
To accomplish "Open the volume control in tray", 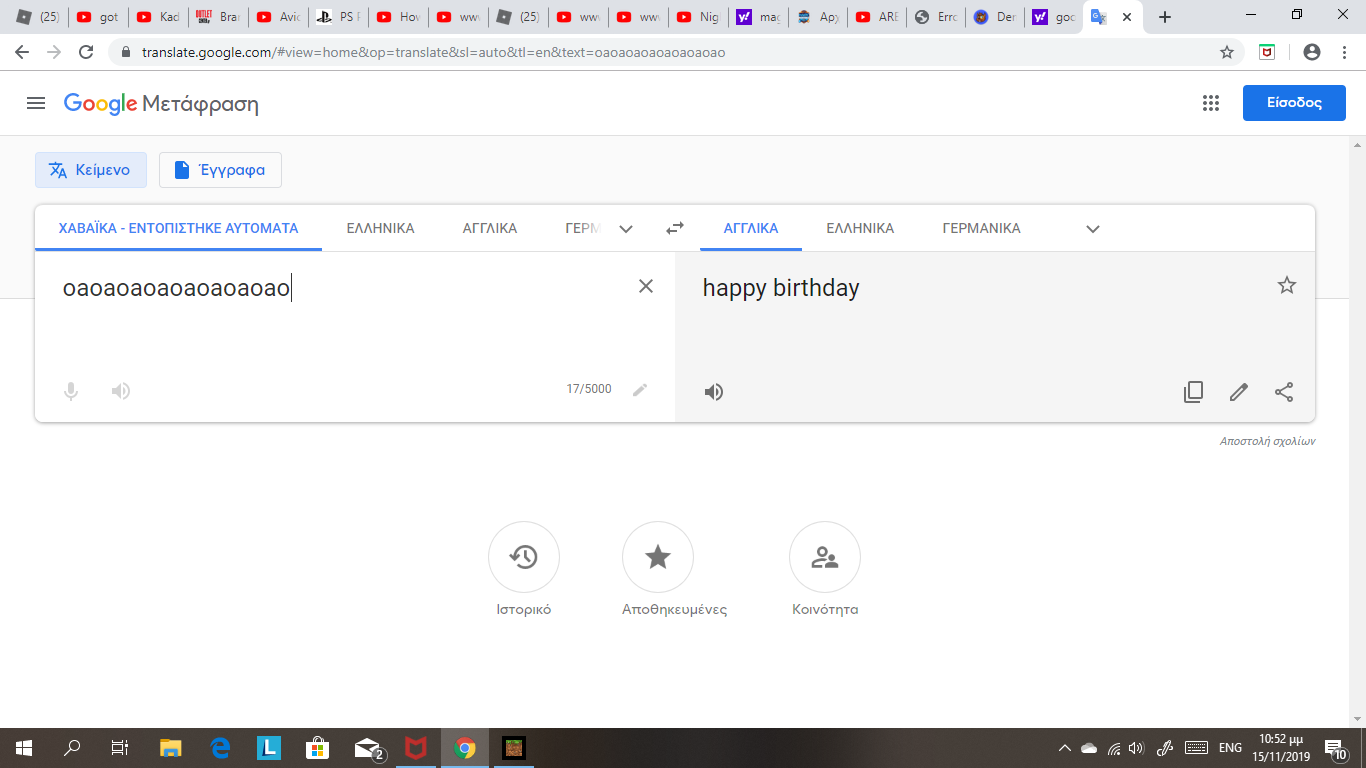I will (1136, 747).
